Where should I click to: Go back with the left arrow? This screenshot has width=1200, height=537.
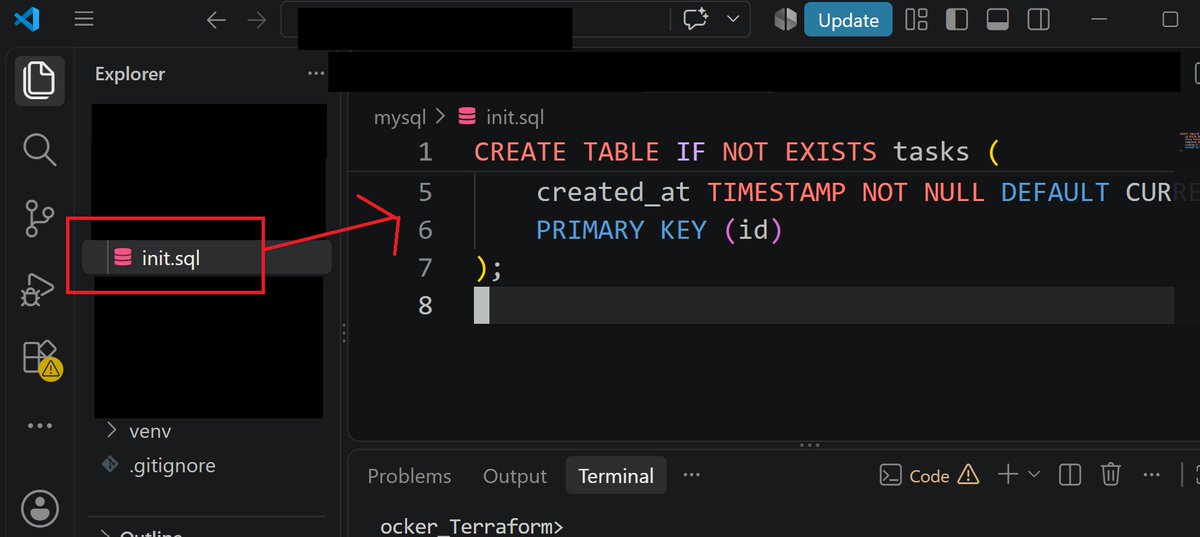click(x=216, y=19)
